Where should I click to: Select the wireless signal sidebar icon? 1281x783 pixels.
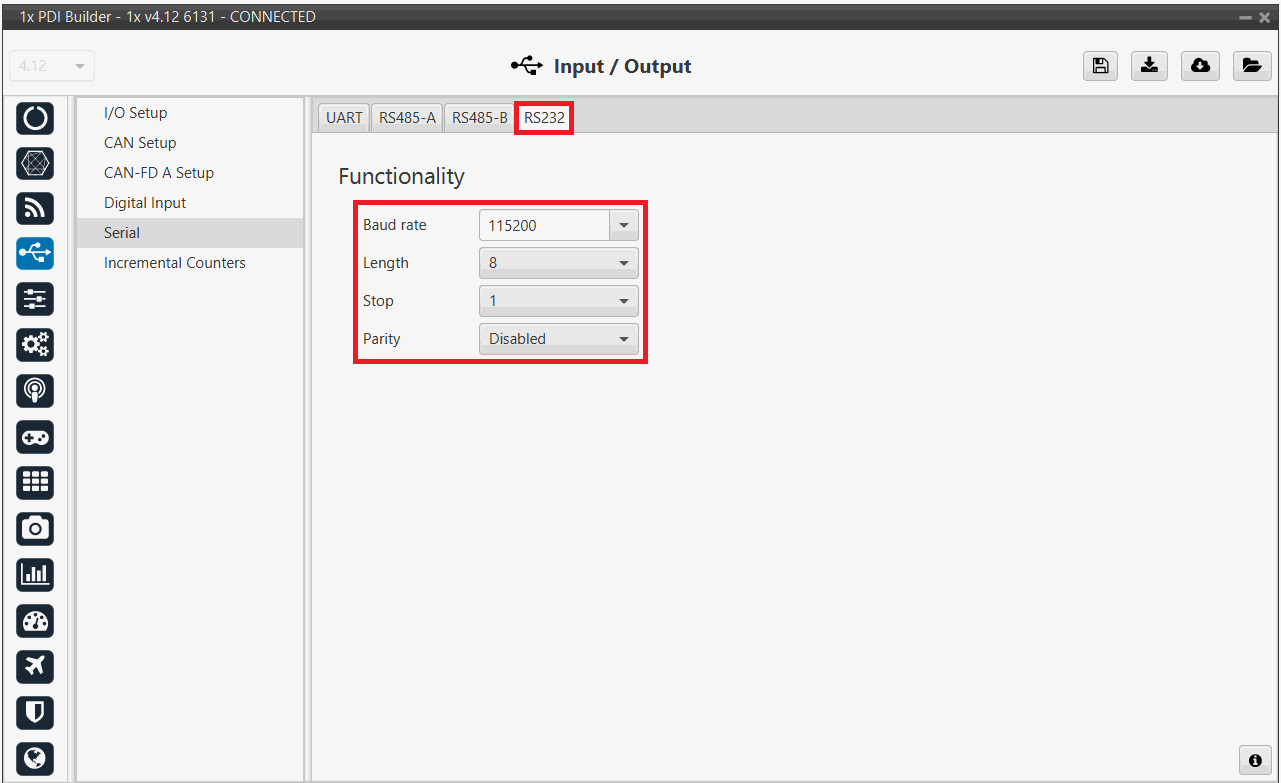coord(35,208)
